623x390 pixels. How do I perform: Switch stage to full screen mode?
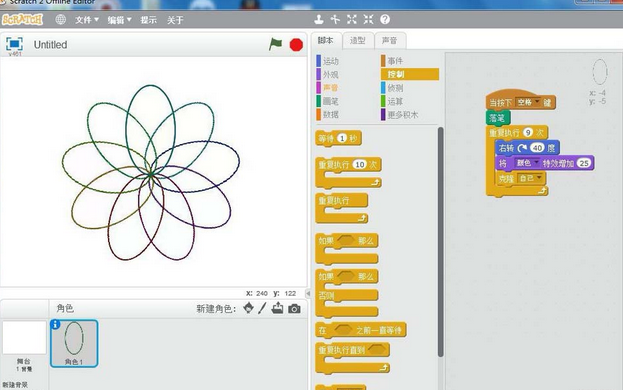(x=14, y=44)
